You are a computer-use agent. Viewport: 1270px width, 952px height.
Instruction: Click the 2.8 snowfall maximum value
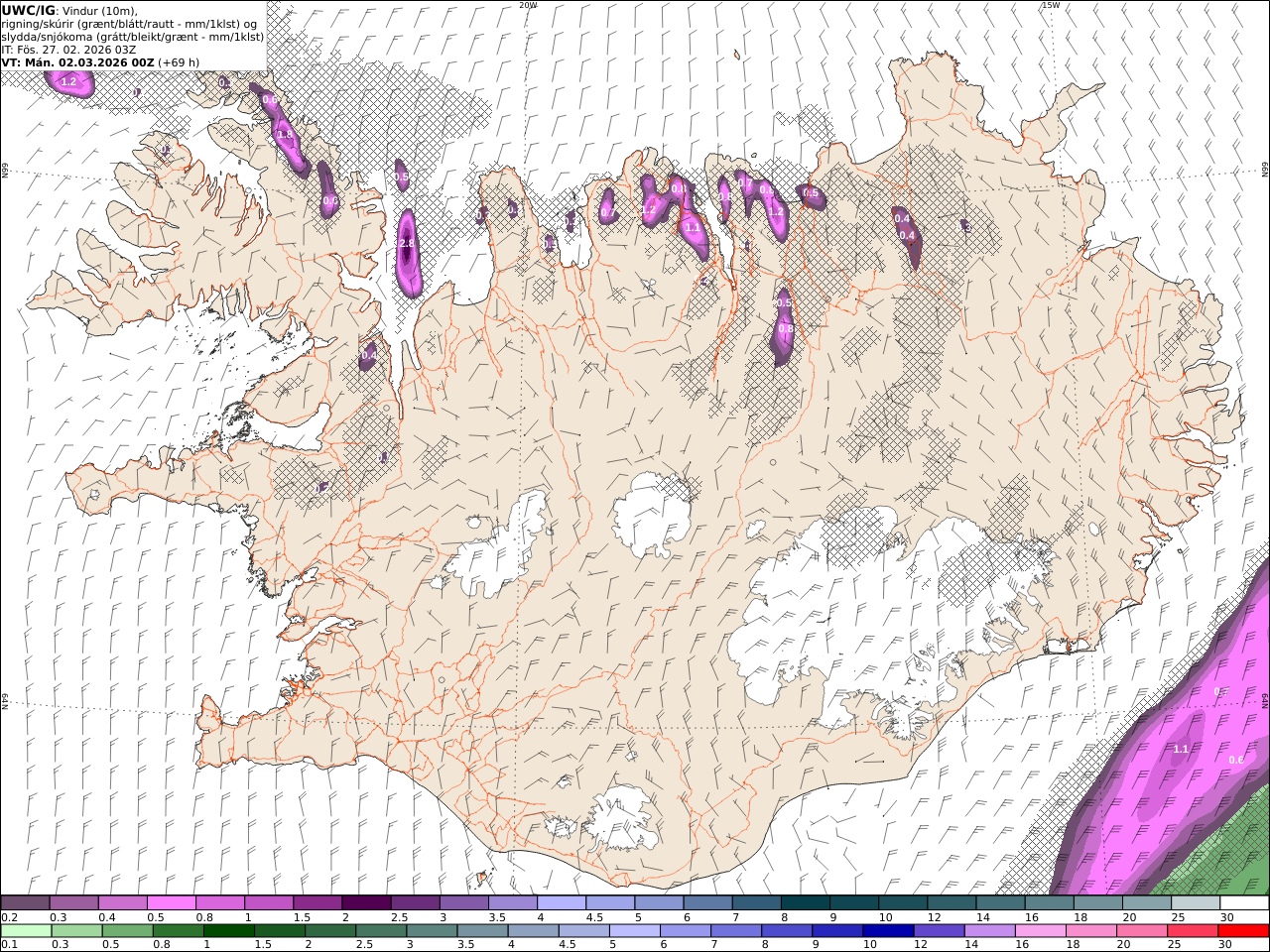point(406,244)
